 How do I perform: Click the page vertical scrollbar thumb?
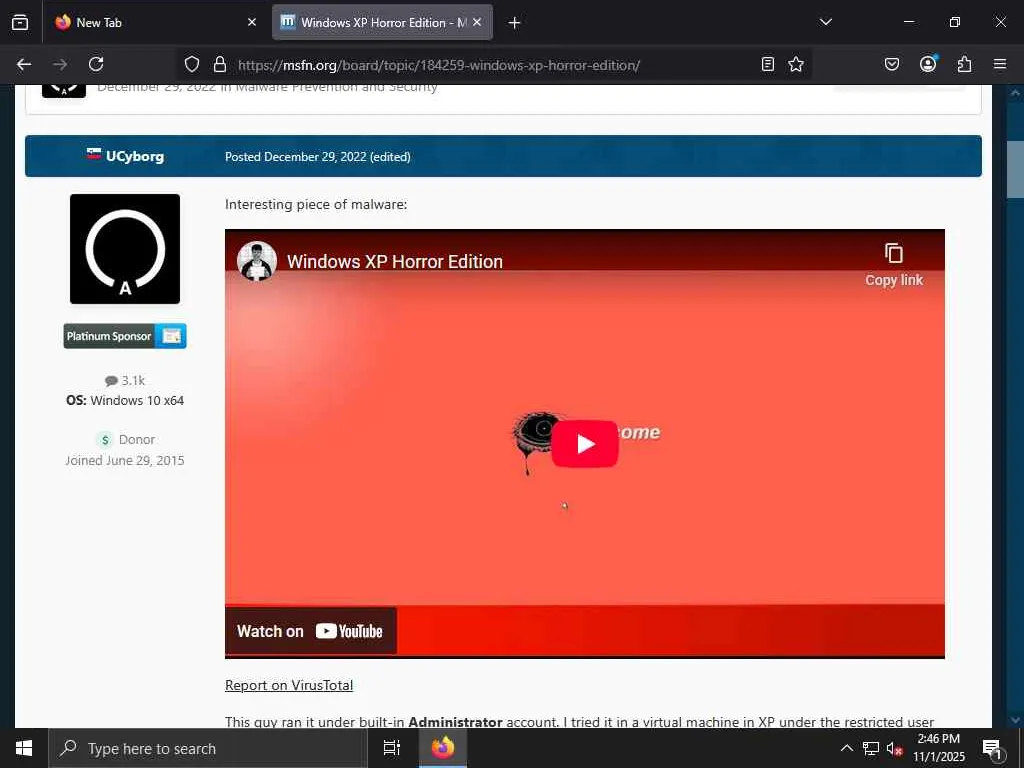[1015, 169]
